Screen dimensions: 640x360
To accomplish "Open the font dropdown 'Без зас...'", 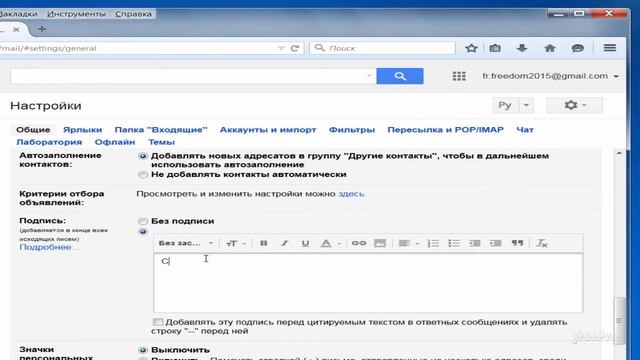I will pos(186,243).
